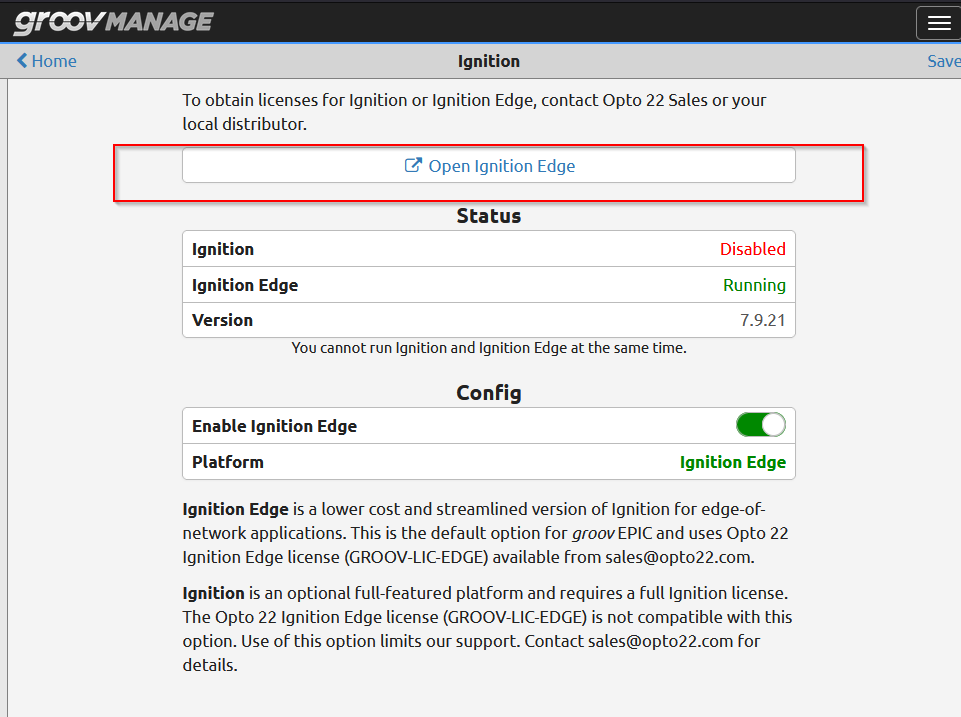Image resolution: width=961 pixels, height=717 pixels.
Task: Click the Ignition page title
Action: [488, 61]
